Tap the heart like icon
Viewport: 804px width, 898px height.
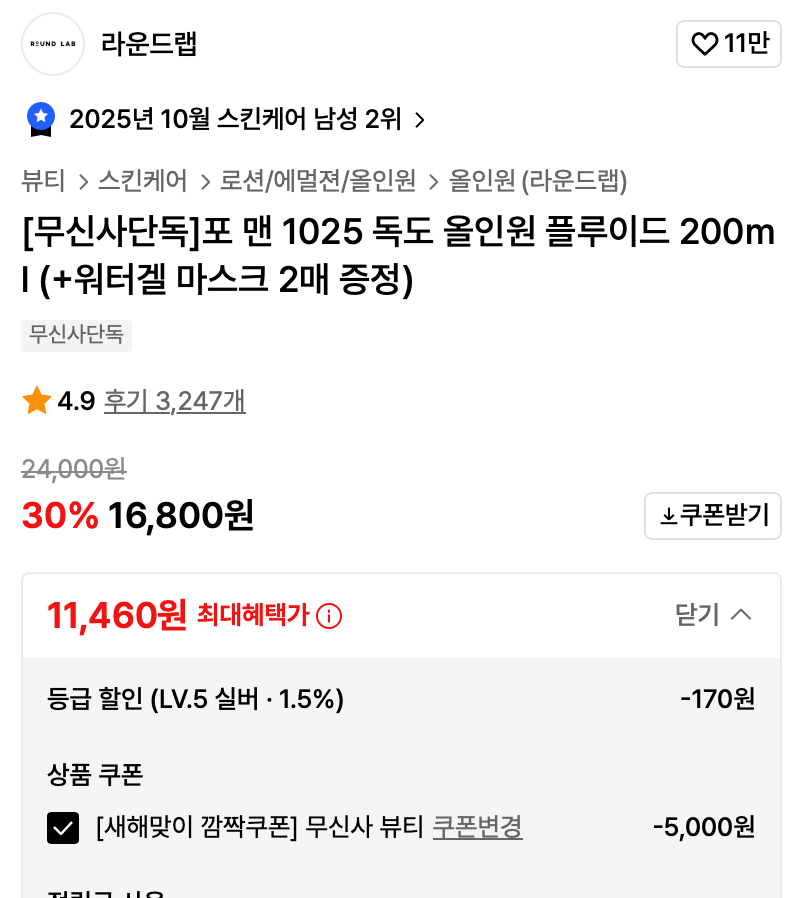pos(705,44)
